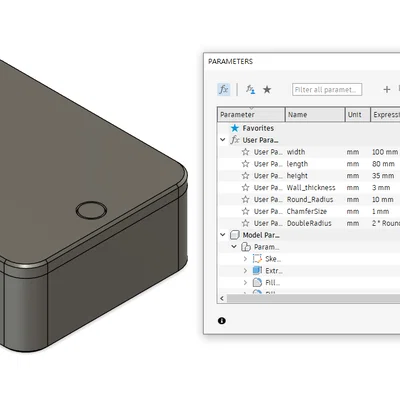Screen dimensions: 400x400
Task: Click the Sketch feature icon
Action: pos(257,259)
